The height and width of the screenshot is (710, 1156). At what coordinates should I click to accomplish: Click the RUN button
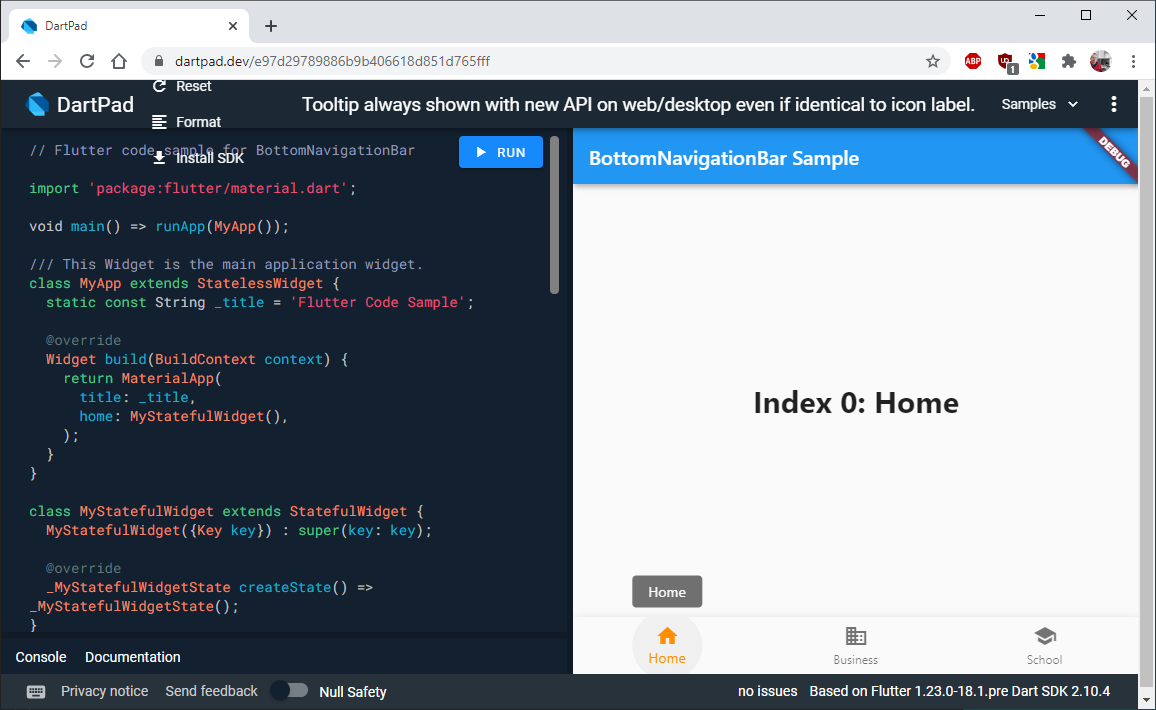tap(500, 152)
